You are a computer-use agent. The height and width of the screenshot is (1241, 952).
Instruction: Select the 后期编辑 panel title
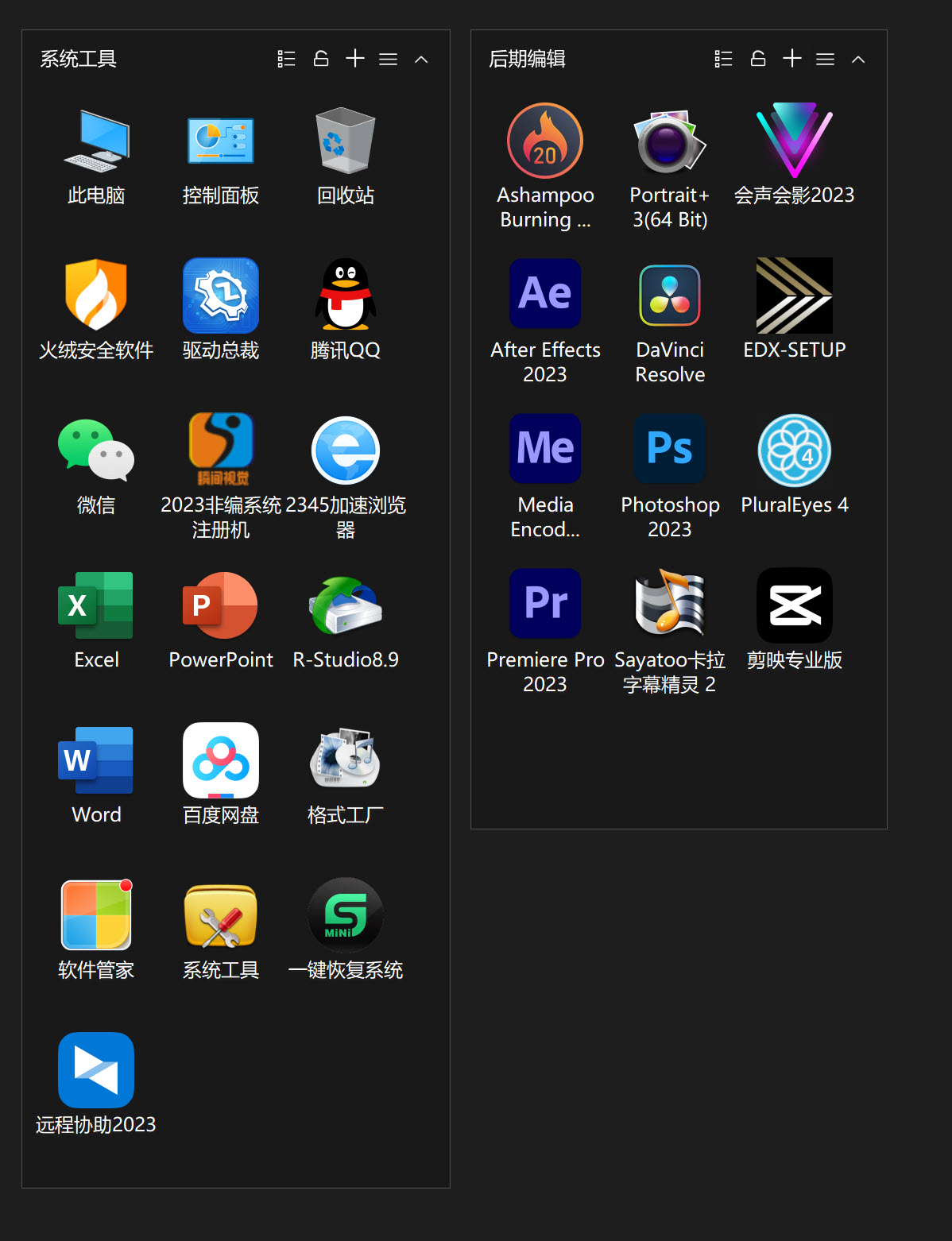pos(528,59)
